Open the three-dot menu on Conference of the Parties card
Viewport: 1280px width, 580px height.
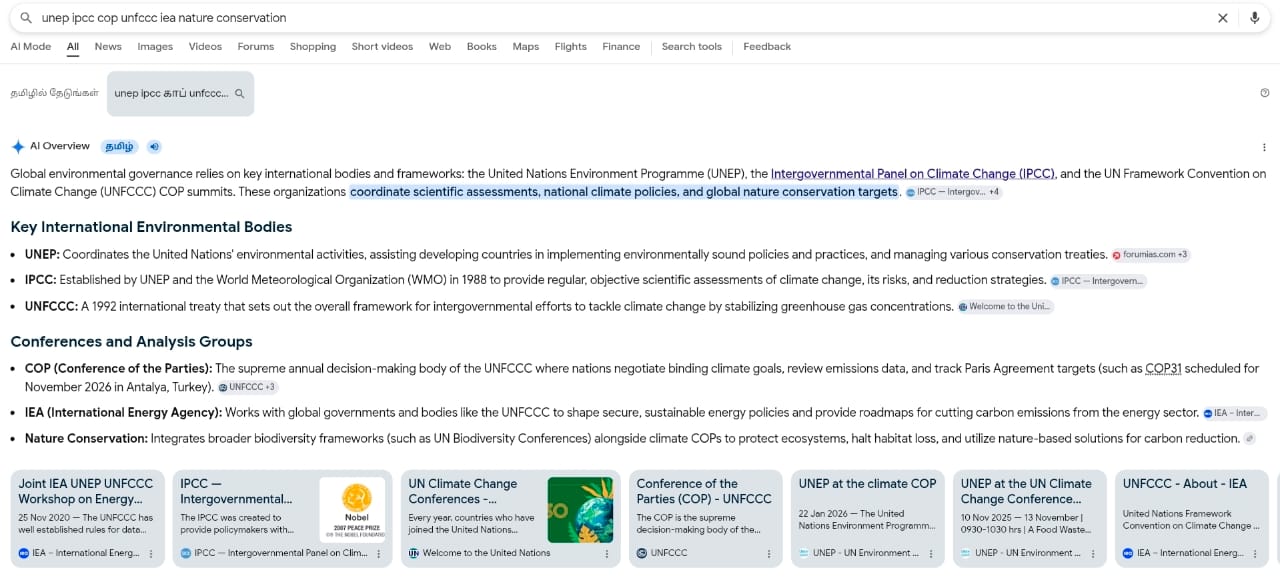pos(768,553)
